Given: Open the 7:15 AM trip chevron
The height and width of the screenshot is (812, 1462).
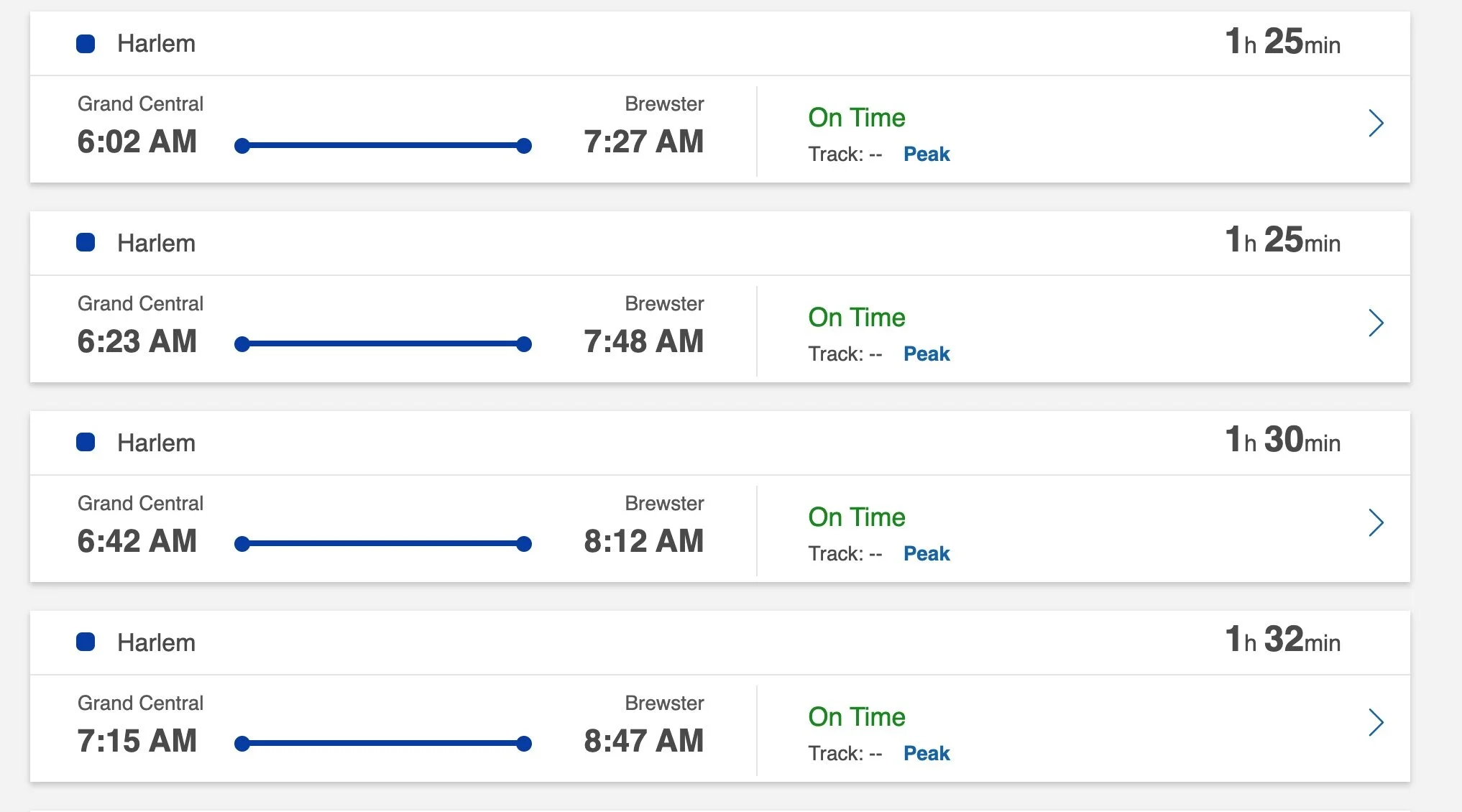Looking at the screenshot, I should (1376, 722).
